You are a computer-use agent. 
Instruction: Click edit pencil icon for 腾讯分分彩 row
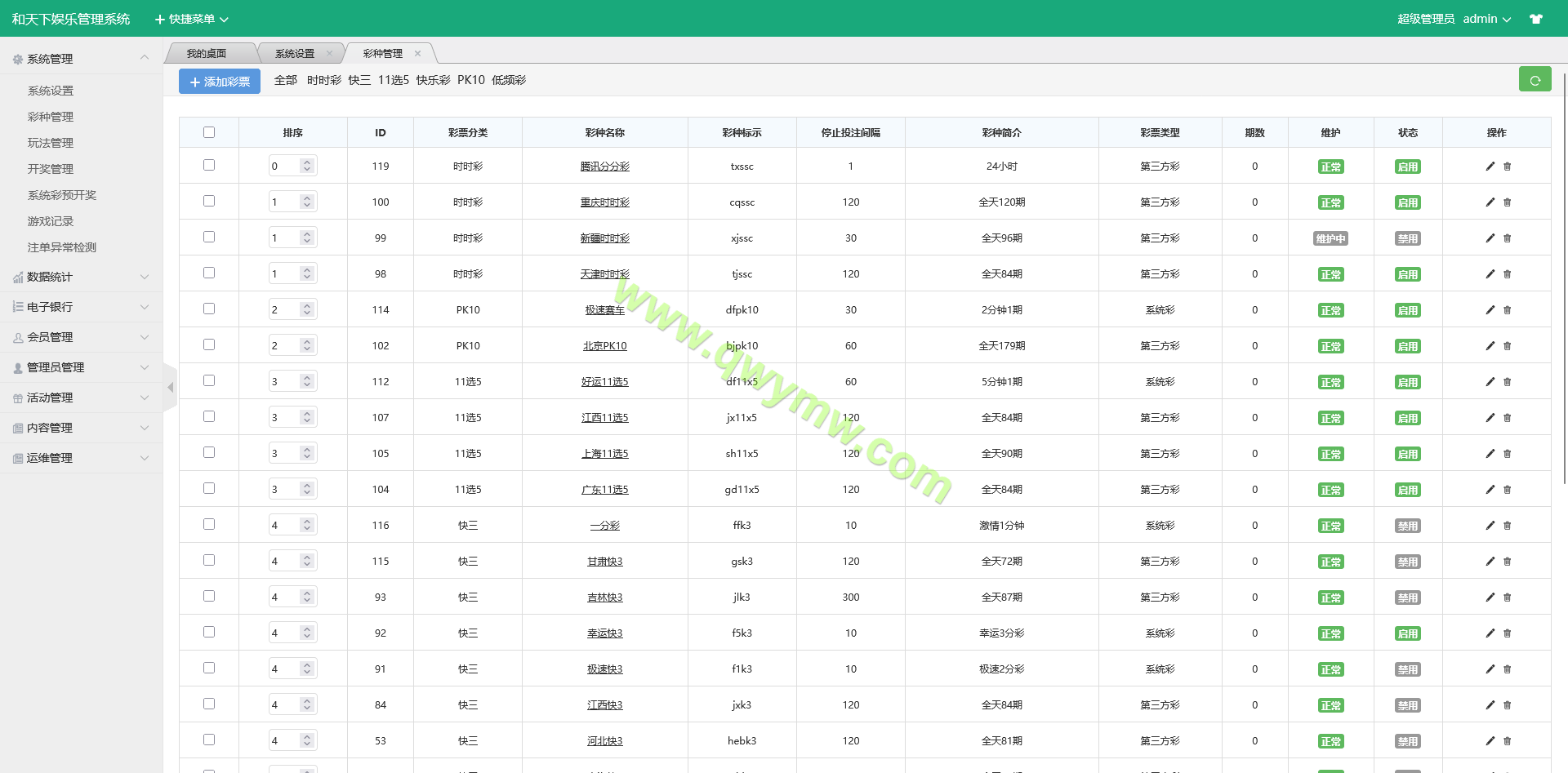pyautogui.click(x=1490, y=167)
